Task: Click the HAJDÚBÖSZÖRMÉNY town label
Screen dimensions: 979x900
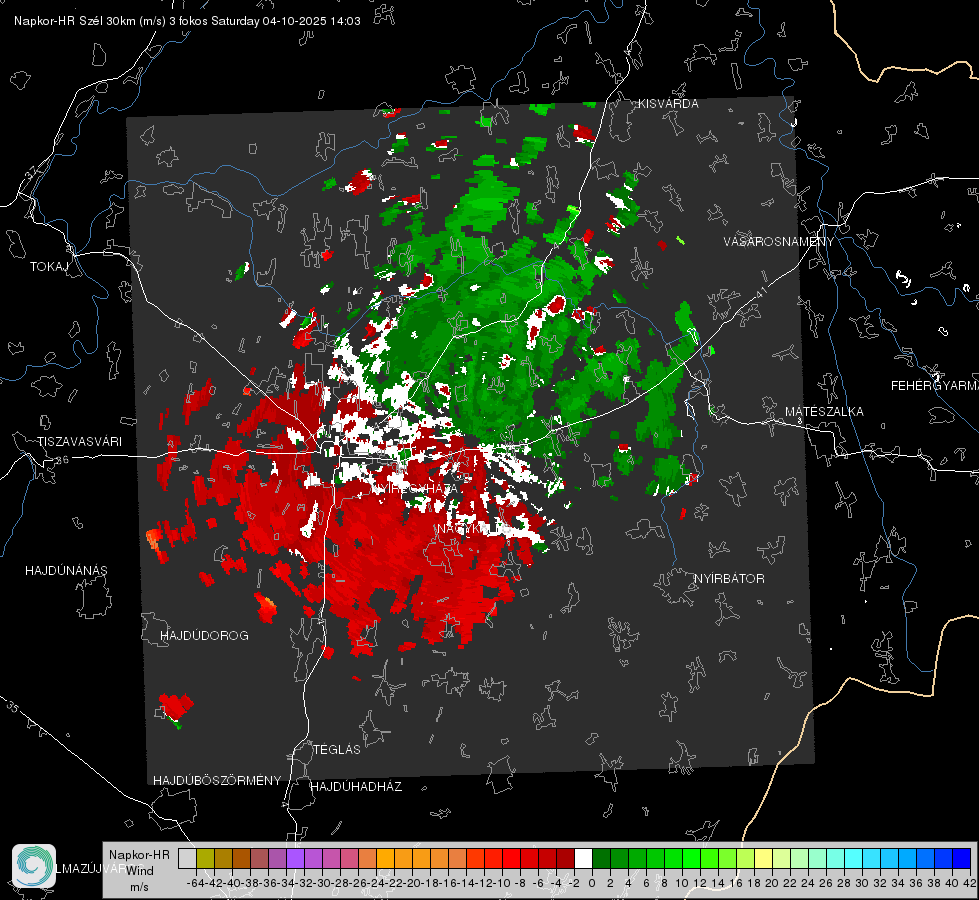Action: pyautogui.click(x=217, y=781)
